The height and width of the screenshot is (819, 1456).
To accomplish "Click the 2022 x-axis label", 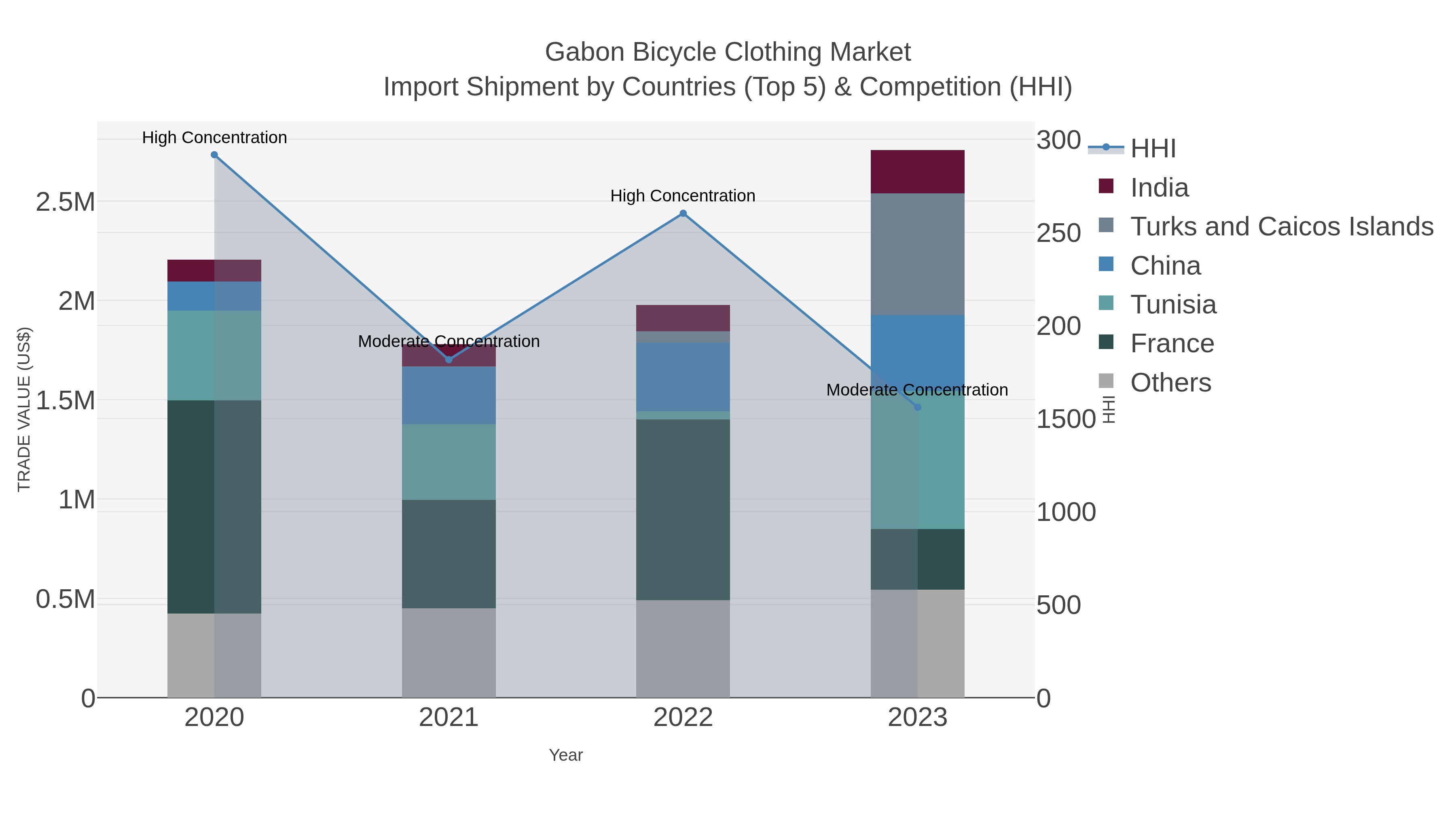I will (x=683, y=718).
